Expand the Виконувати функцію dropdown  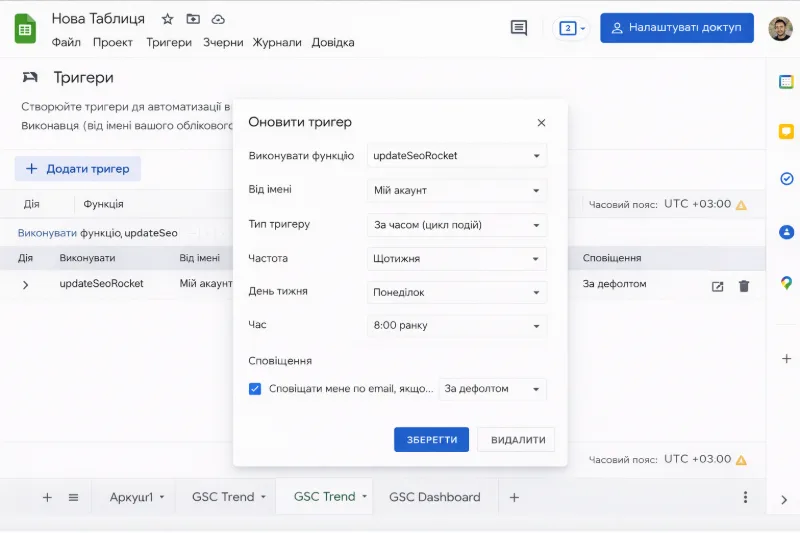click(x=457, y=156)
